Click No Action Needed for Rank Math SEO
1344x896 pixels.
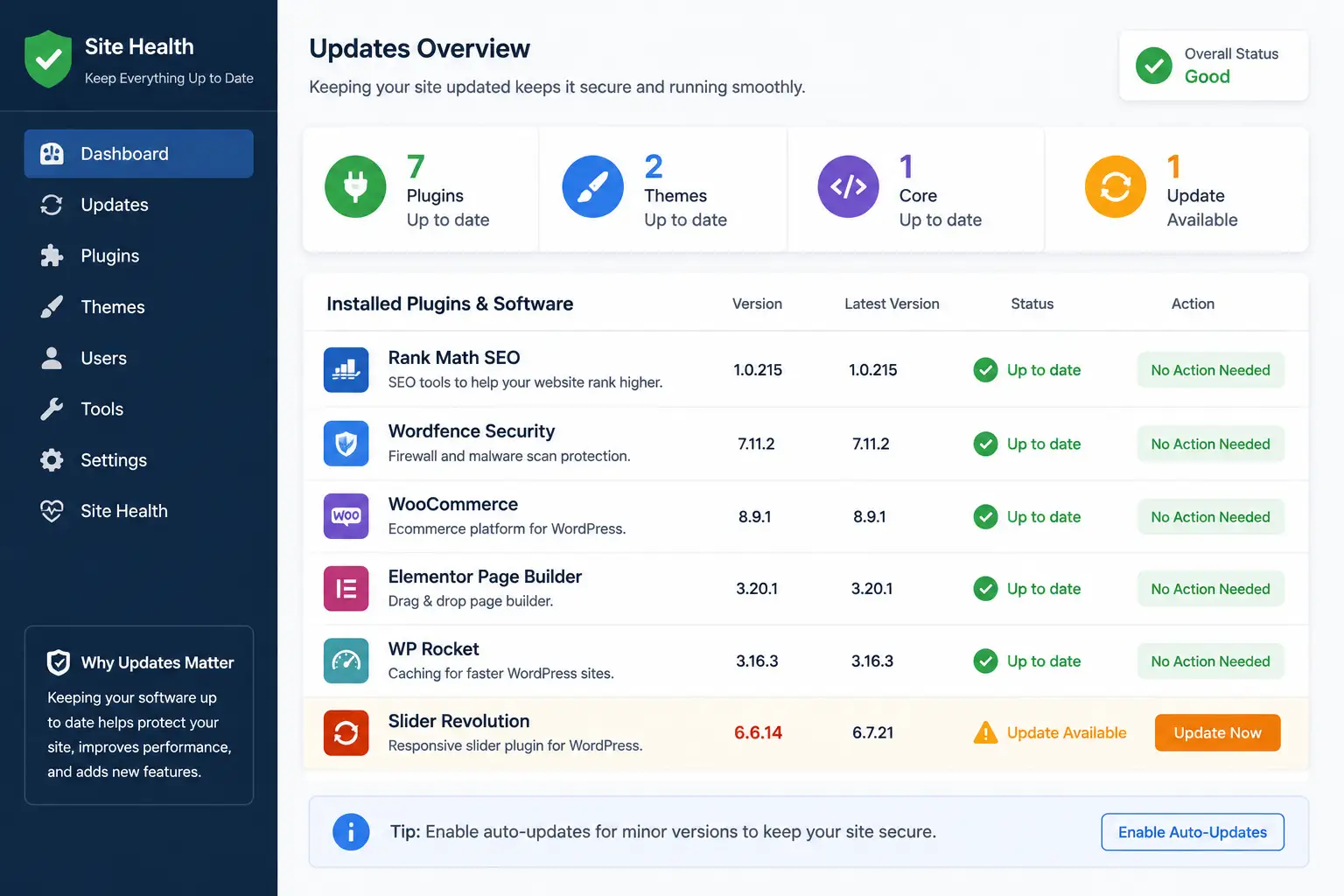click(x=1210, y=370)
